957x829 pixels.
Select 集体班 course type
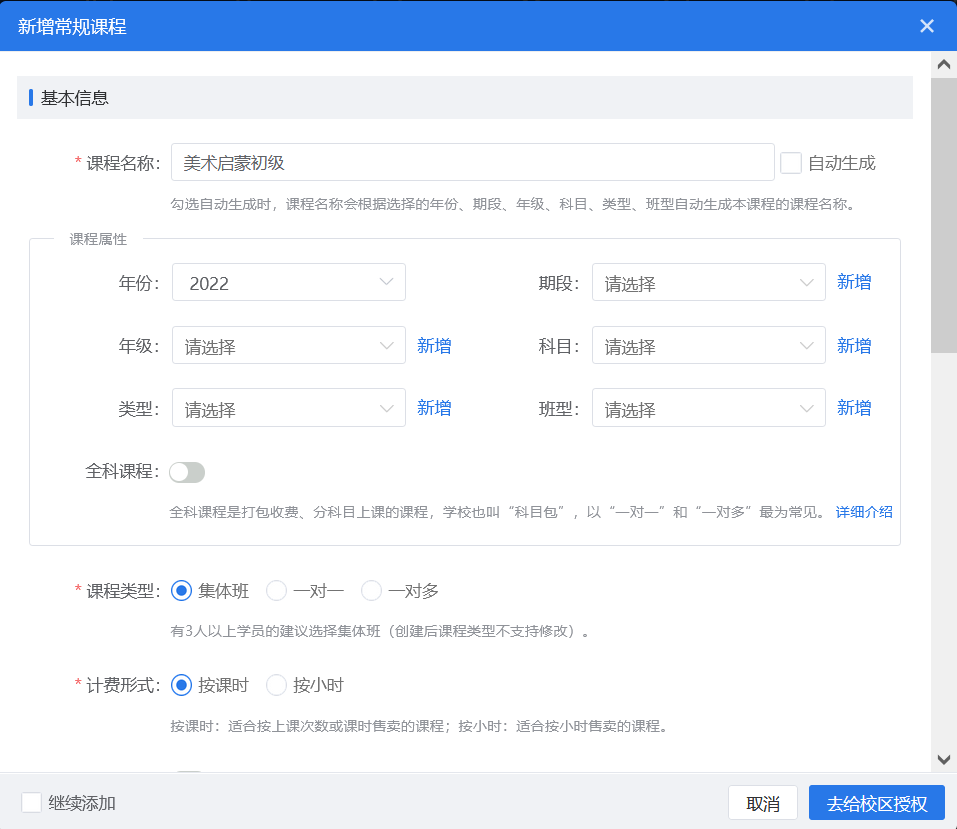point(181,591)
